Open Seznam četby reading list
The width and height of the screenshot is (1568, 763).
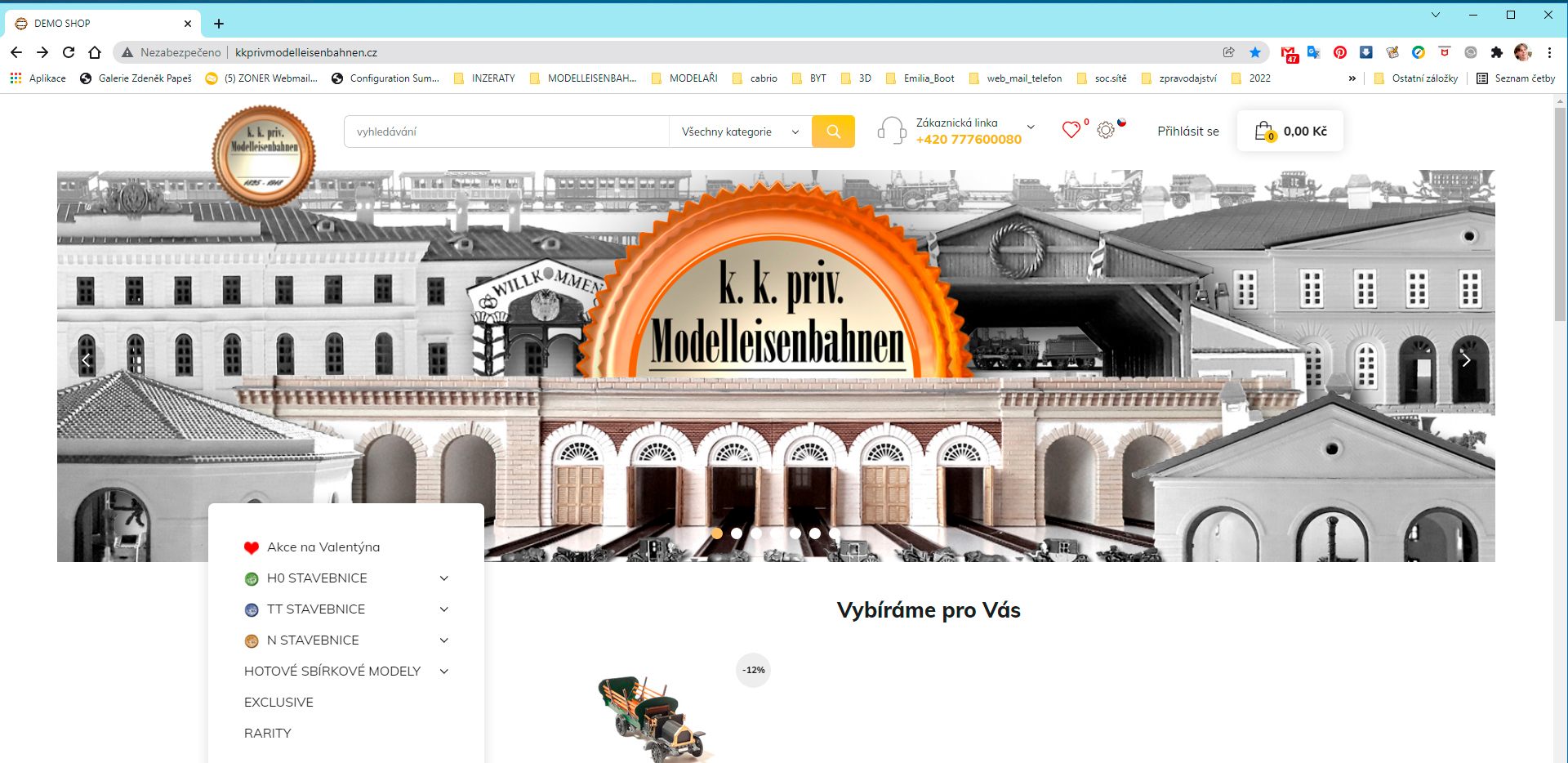point(1516,78)
